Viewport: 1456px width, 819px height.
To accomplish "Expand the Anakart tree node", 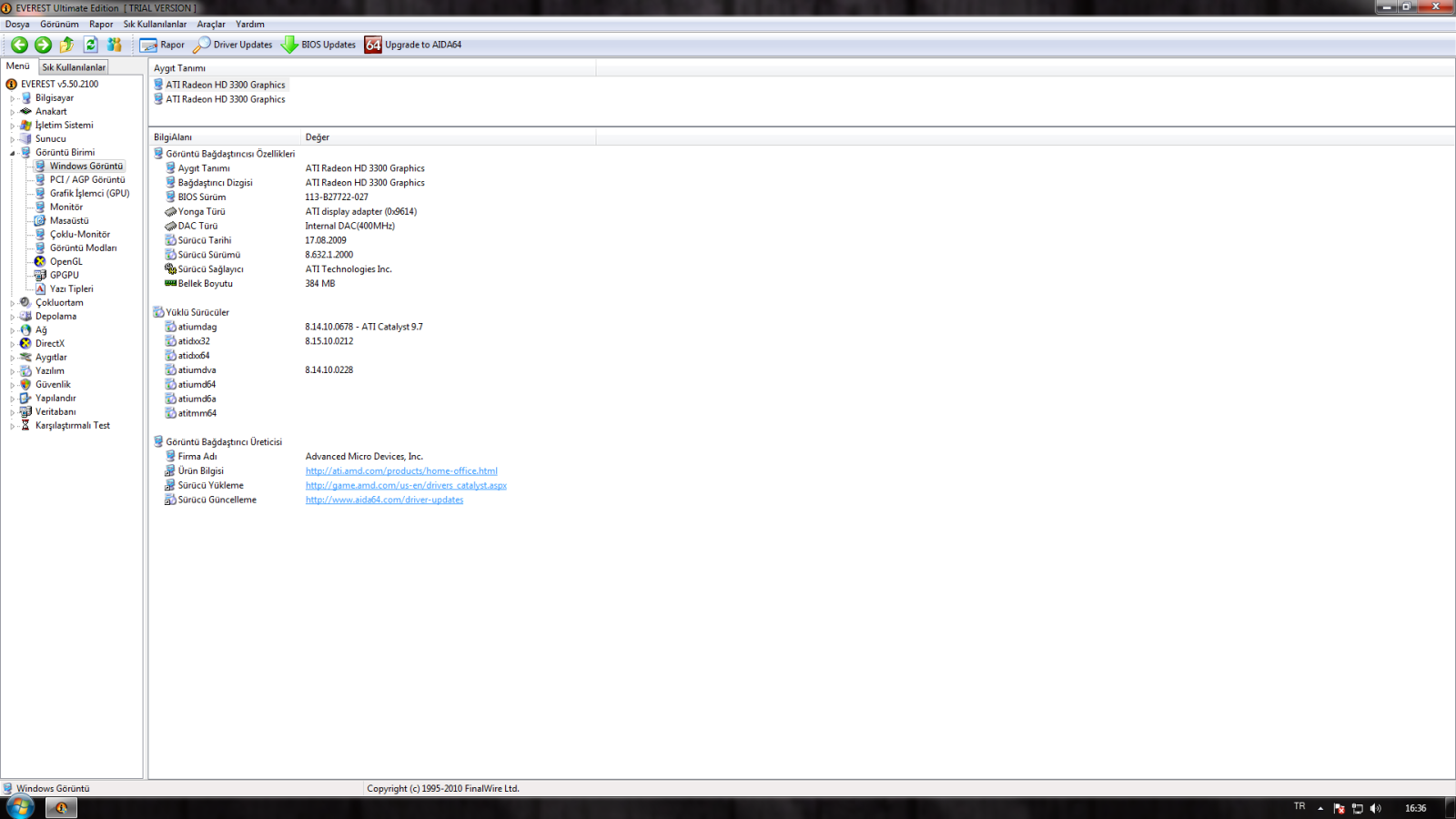I will 13,112.
